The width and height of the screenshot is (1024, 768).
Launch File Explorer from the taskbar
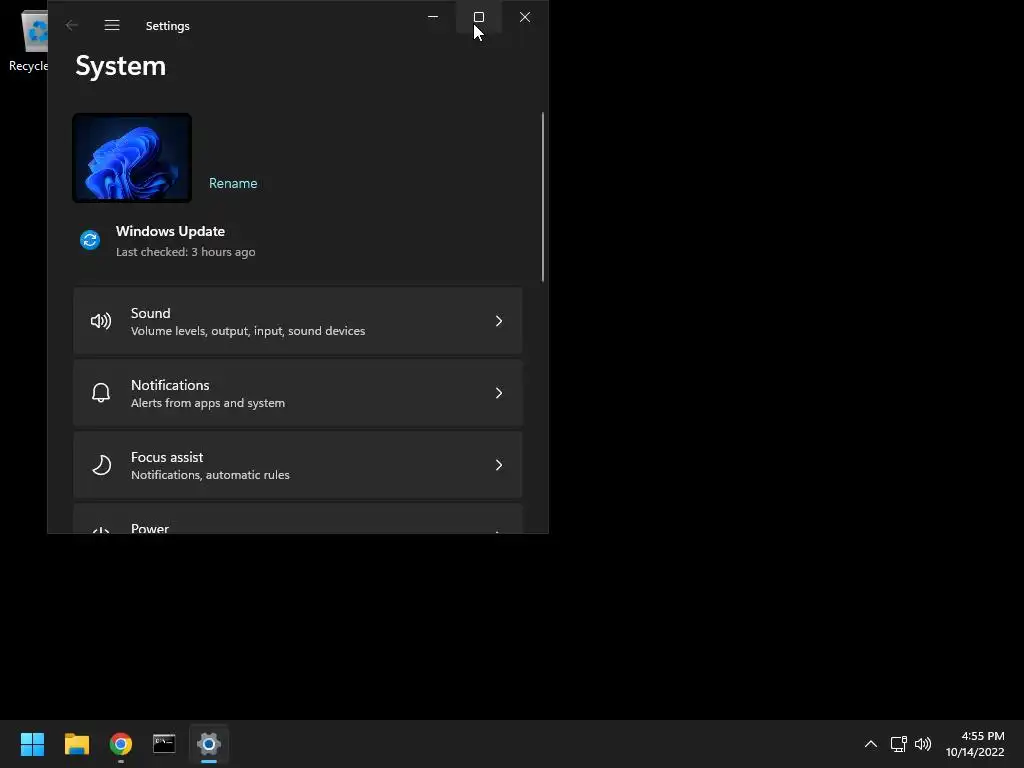pyautogui.click(x=76, y=744)
